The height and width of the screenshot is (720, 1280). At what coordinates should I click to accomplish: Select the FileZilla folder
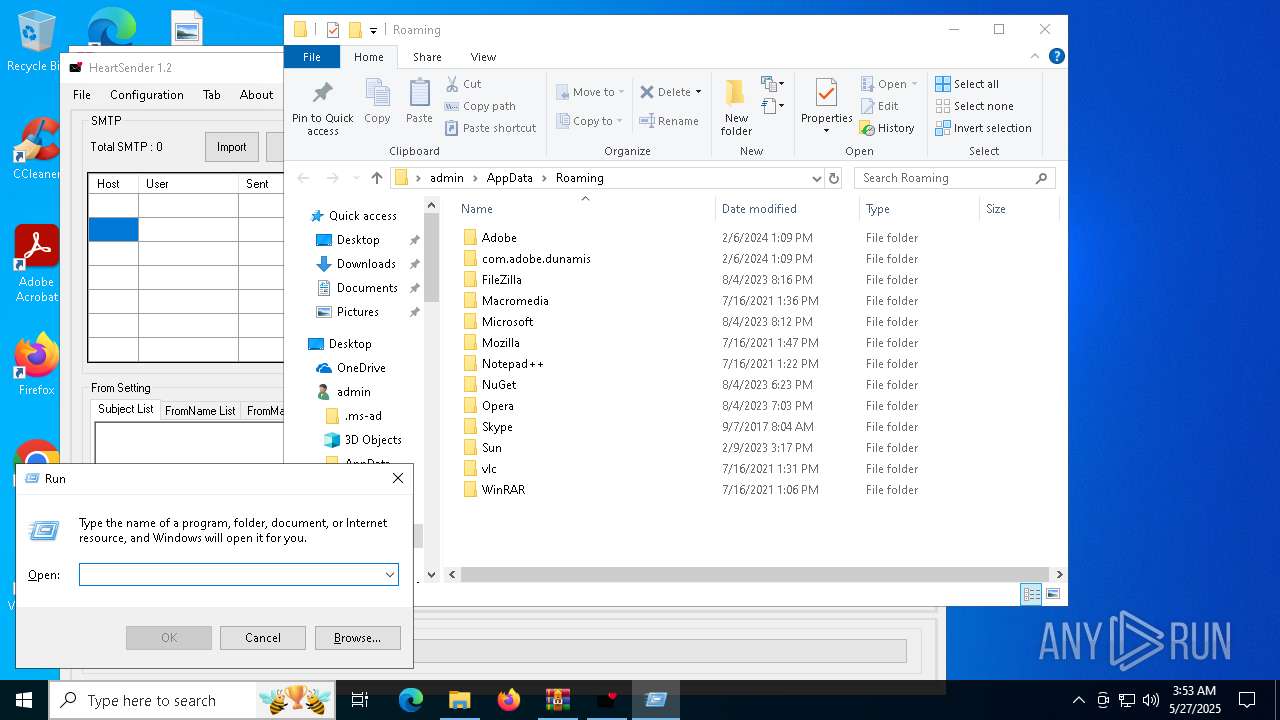[x=501, y=280]
